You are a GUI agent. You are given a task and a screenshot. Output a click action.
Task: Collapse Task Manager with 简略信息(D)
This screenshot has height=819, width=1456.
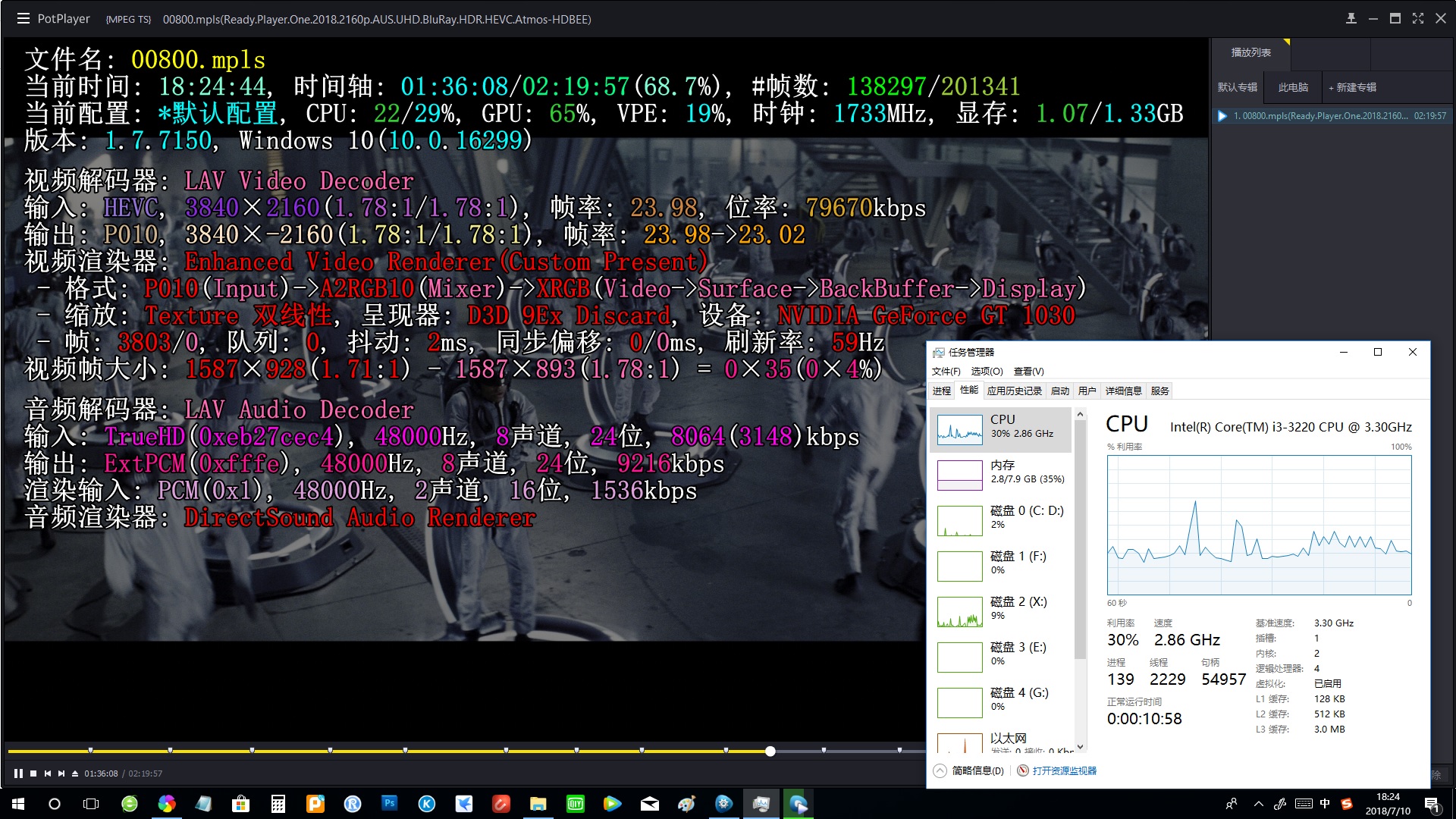pos(969,771)
